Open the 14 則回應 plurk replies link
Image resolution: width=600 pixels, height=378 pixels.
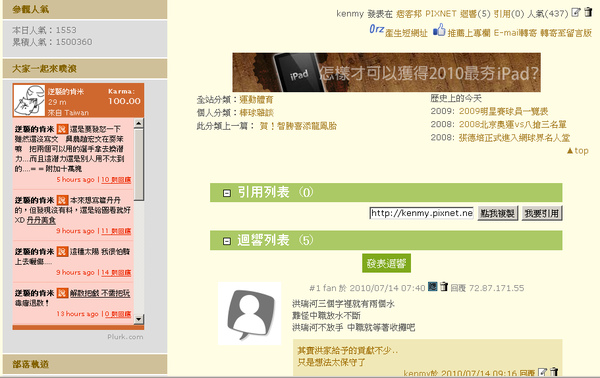[116, 272]
